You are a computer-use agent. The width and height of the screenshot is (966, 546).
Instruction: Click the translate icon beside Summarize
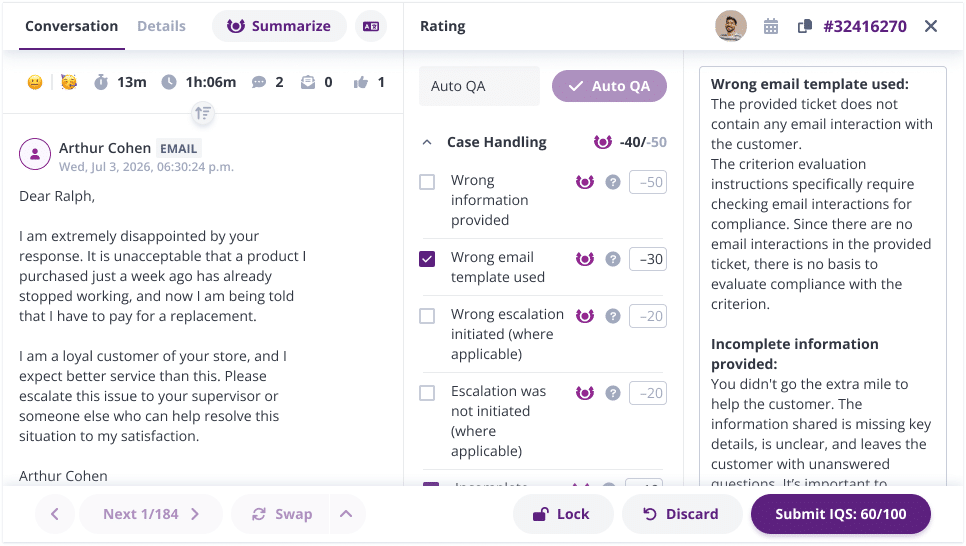pyautogui.click(x=371, y=26)
